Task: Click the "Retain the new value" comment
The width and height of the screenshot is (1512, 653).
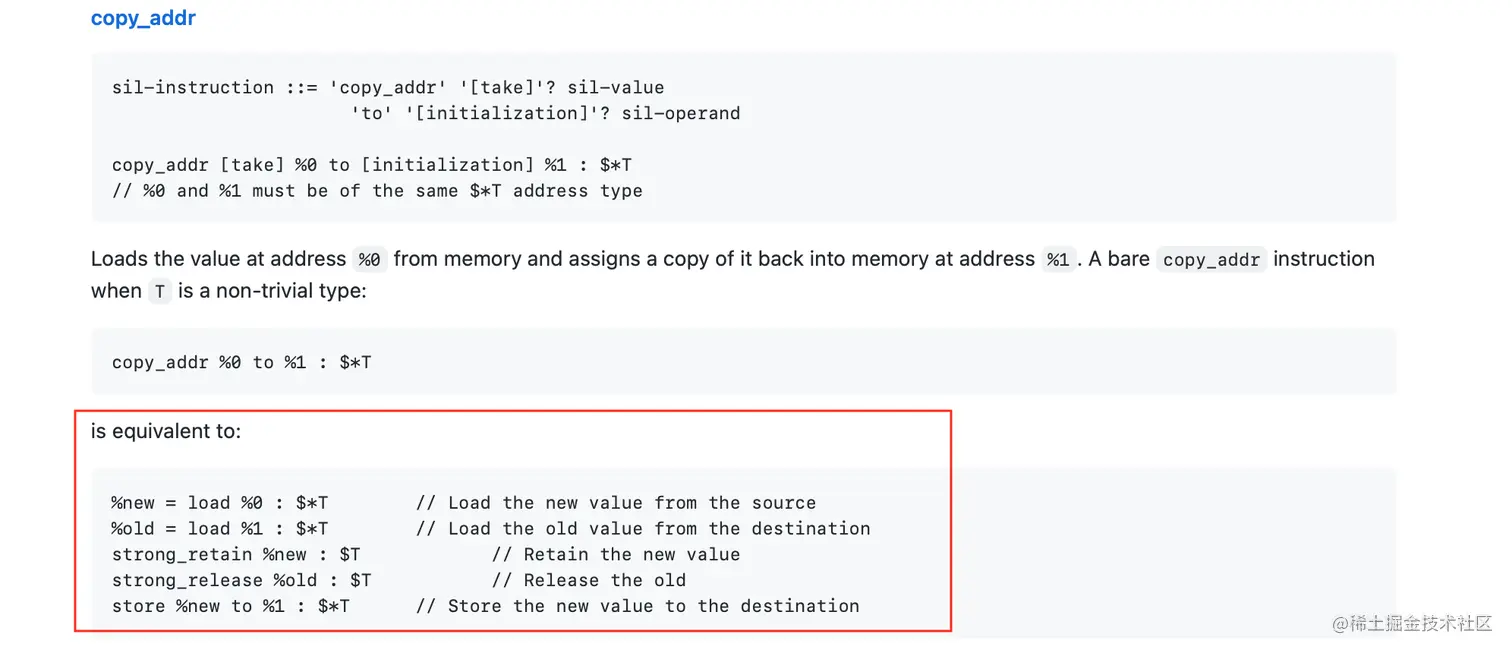Action: (616, 555)
